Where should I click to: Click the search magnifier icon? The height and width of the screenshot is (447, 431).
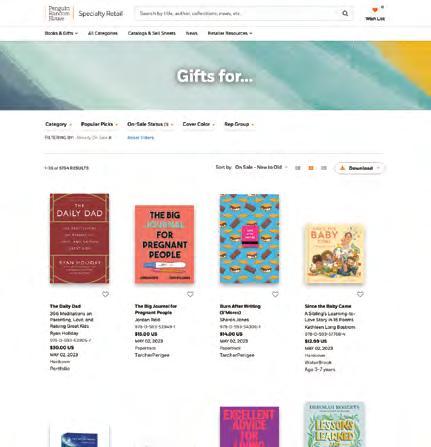pyautogui.click(x=345, y=13)
